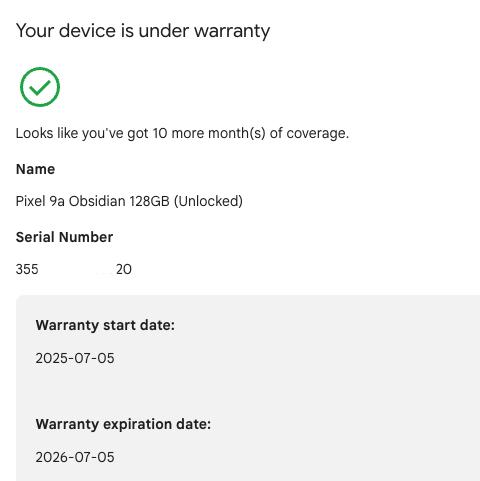This screenshot has width=480, height=481.
Task: Click "(Unlocked)" in the device name
Action: (x=208, y=201)
